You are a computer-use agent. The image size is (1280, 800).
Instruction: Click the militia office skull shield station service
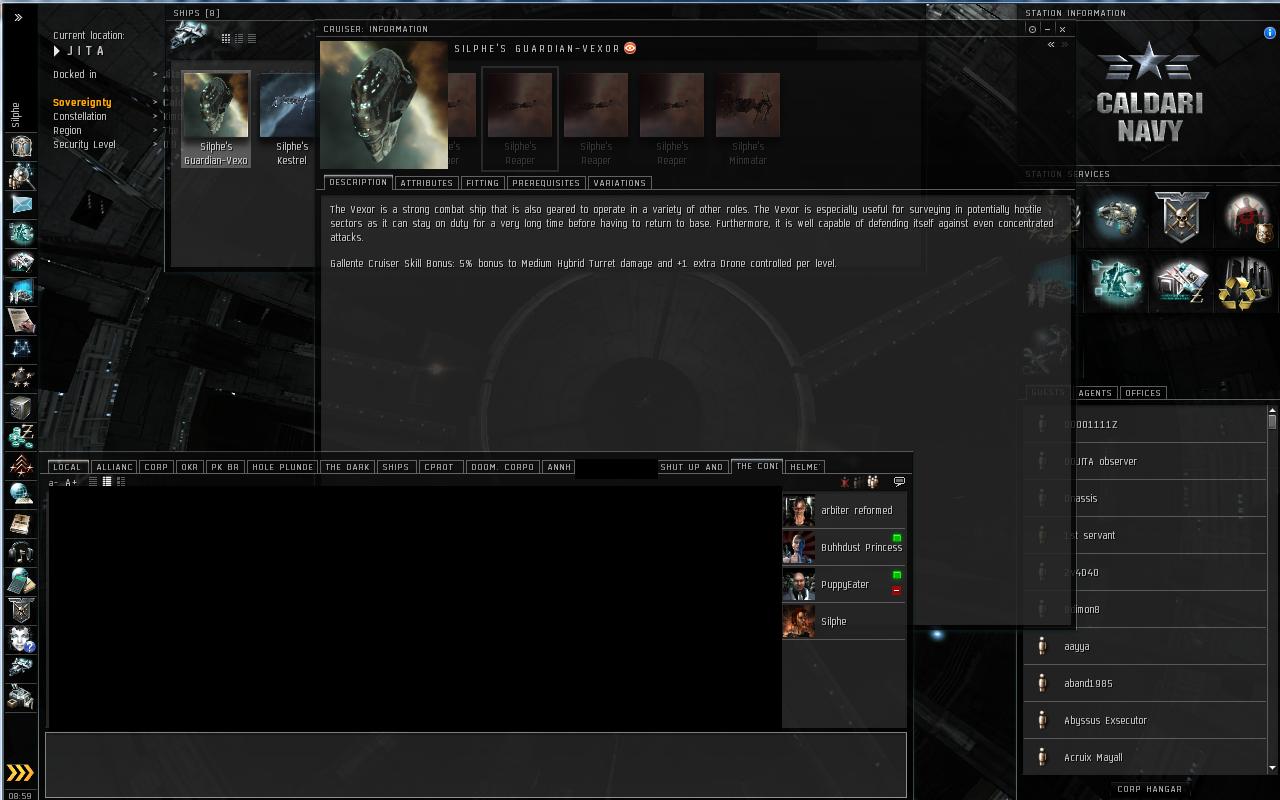pyautogui.click(x=1181, y=217)
